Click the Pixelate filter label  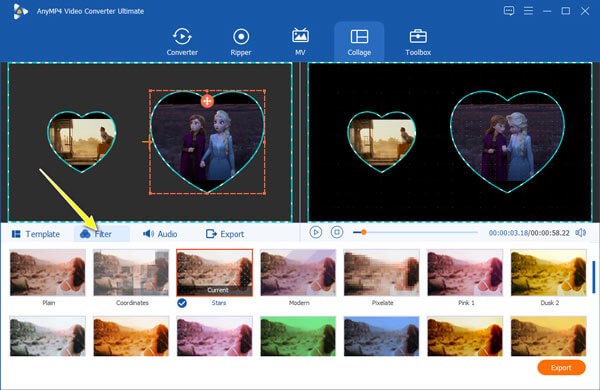[x=383, y=303]
